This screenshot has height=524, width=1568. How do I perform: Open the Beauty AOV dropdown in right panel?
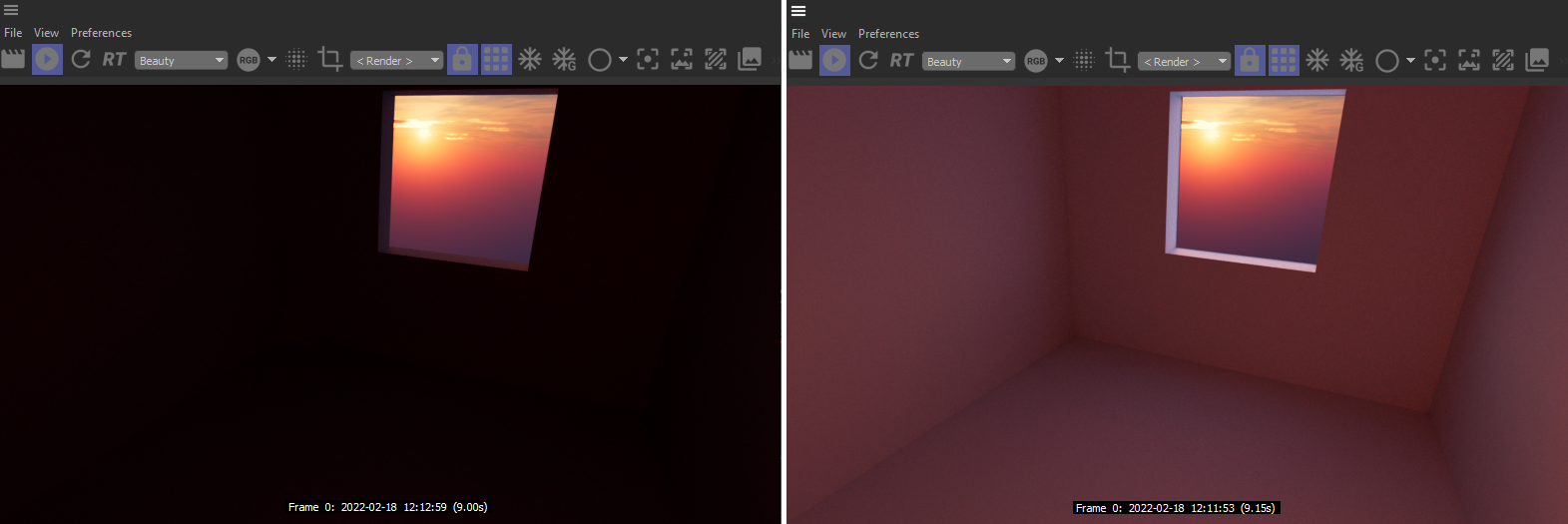(968, 62)
